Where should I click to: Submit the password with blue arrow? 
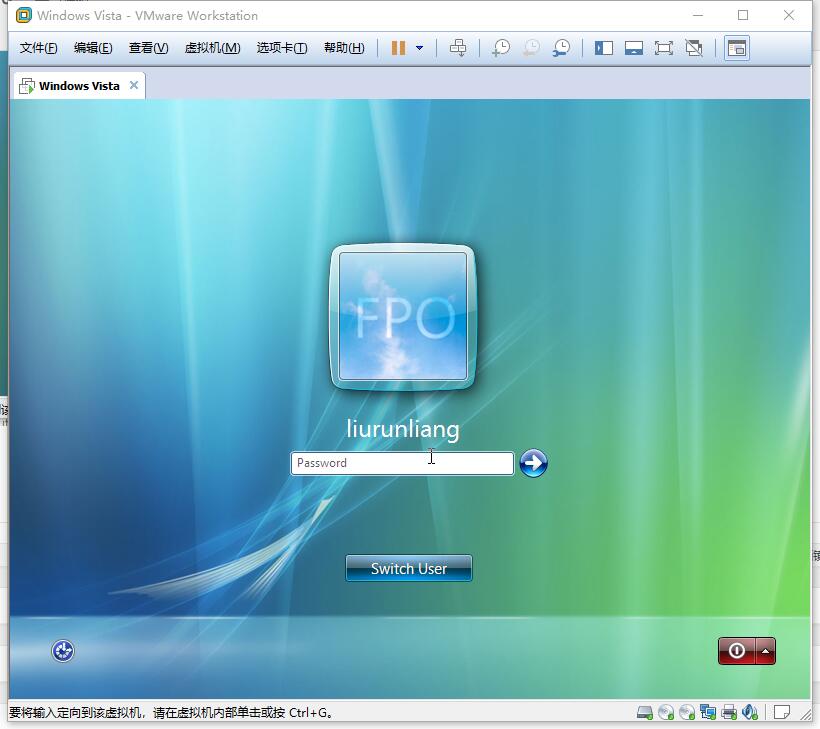click(x=533, y=463)
